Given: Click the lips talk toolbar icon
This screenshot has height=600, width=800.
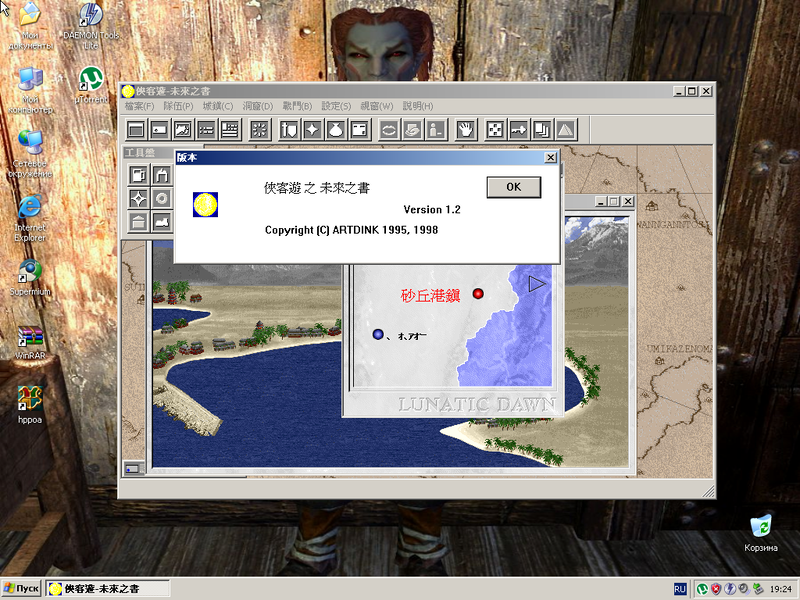Looking at the screenshot, I should pos(389,130).
